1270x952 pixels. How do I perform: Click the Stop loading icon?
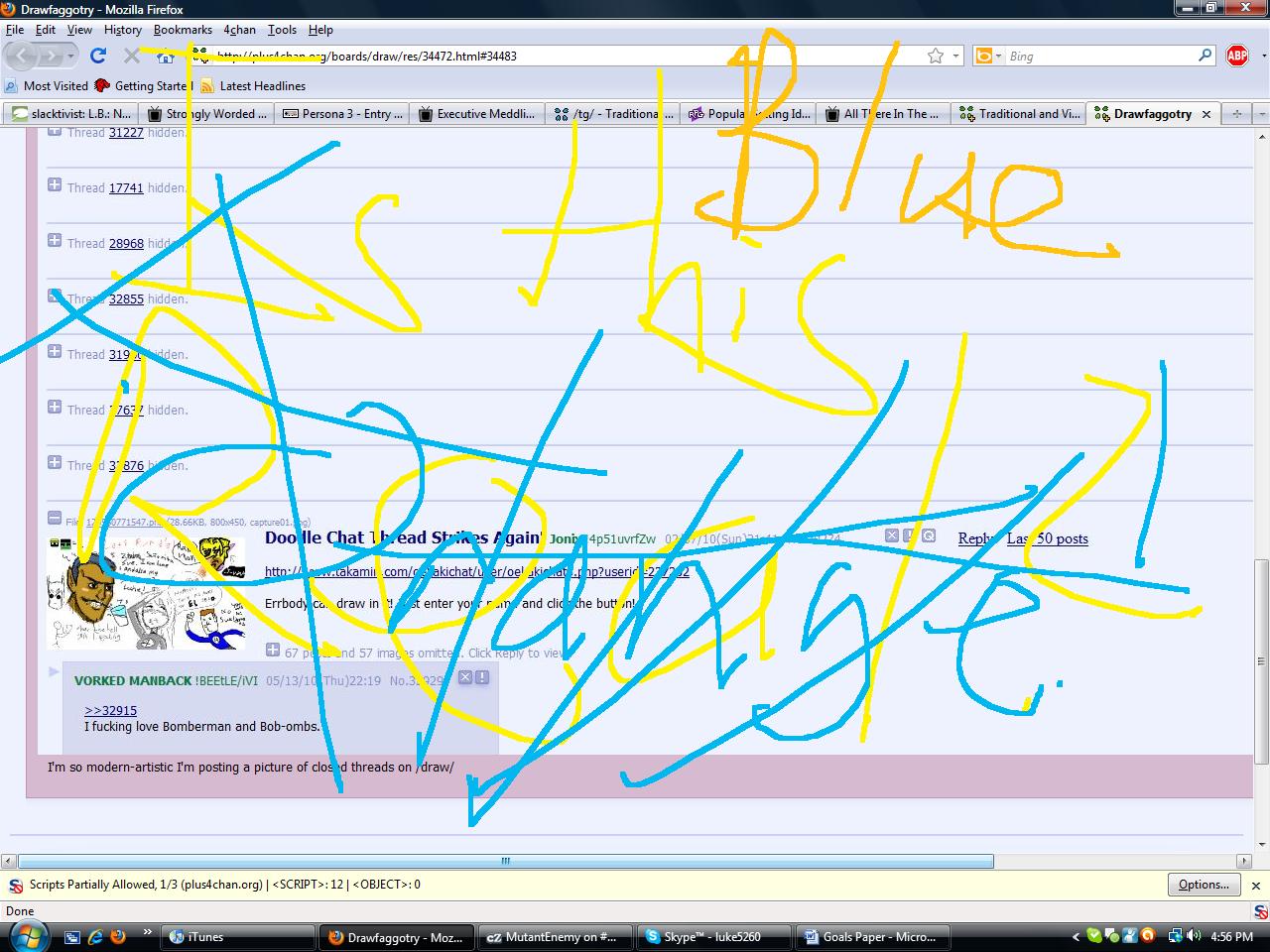pyautogui.click(x=131, y=56)
